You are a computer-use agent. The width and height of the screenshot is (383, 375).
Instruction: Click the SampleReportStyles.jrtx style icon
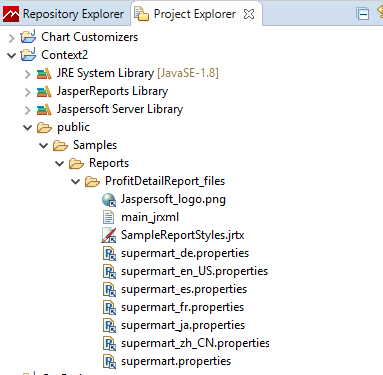(109, 235)
